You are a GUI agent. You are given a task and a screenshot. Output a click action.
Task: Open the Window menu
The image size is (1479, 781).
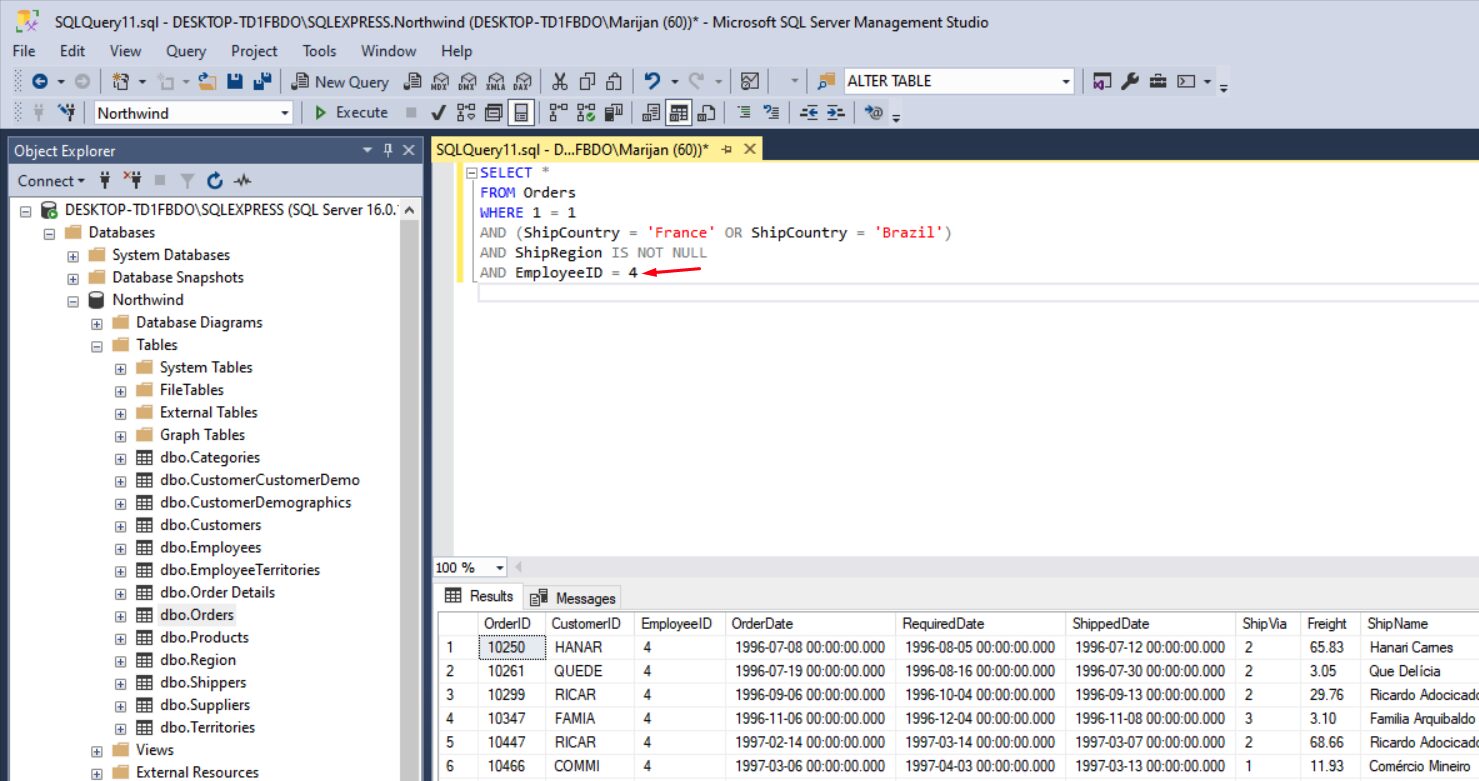(388, 51)
